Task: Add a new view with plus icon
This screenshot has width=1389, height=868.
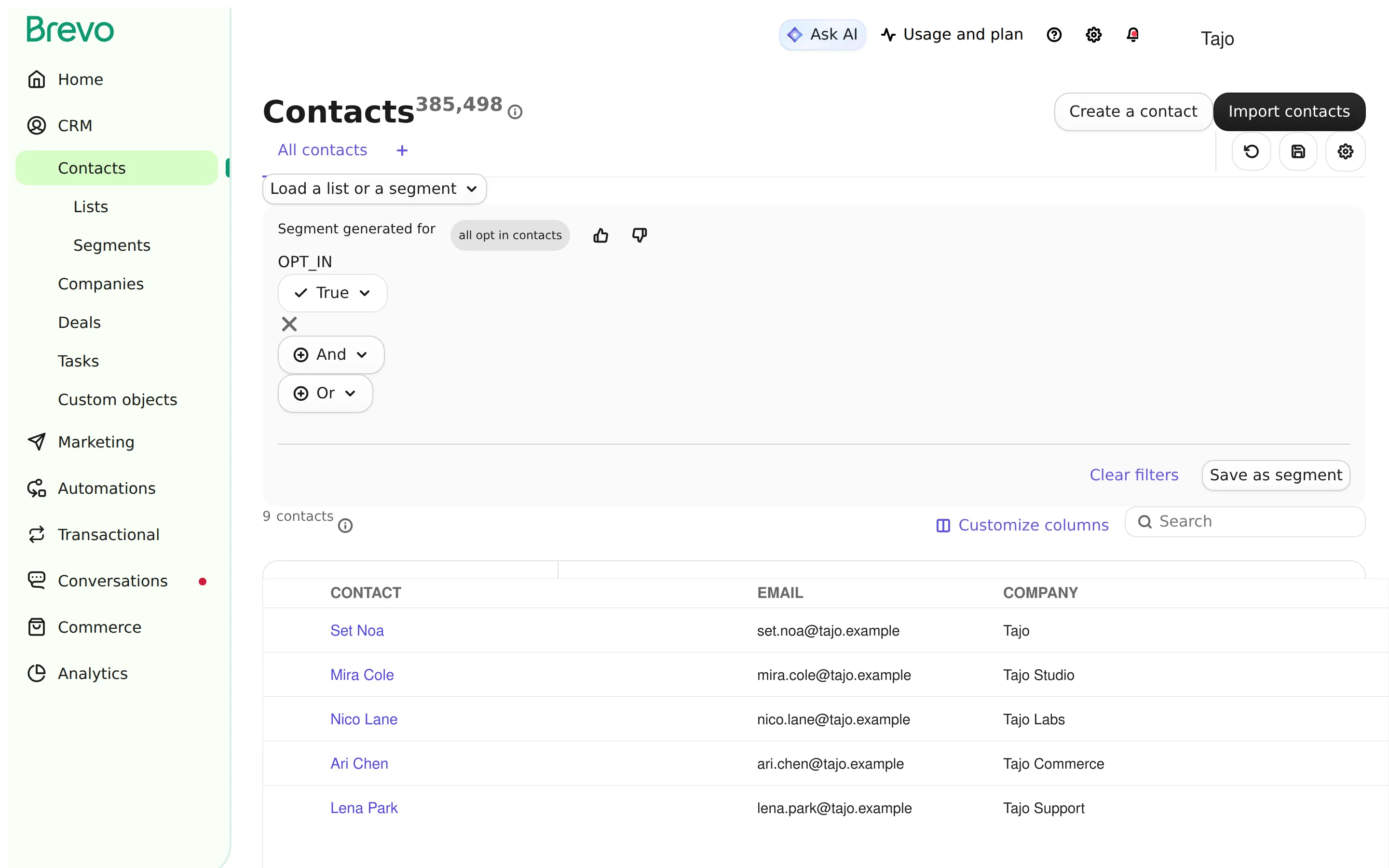Action: 402,150
